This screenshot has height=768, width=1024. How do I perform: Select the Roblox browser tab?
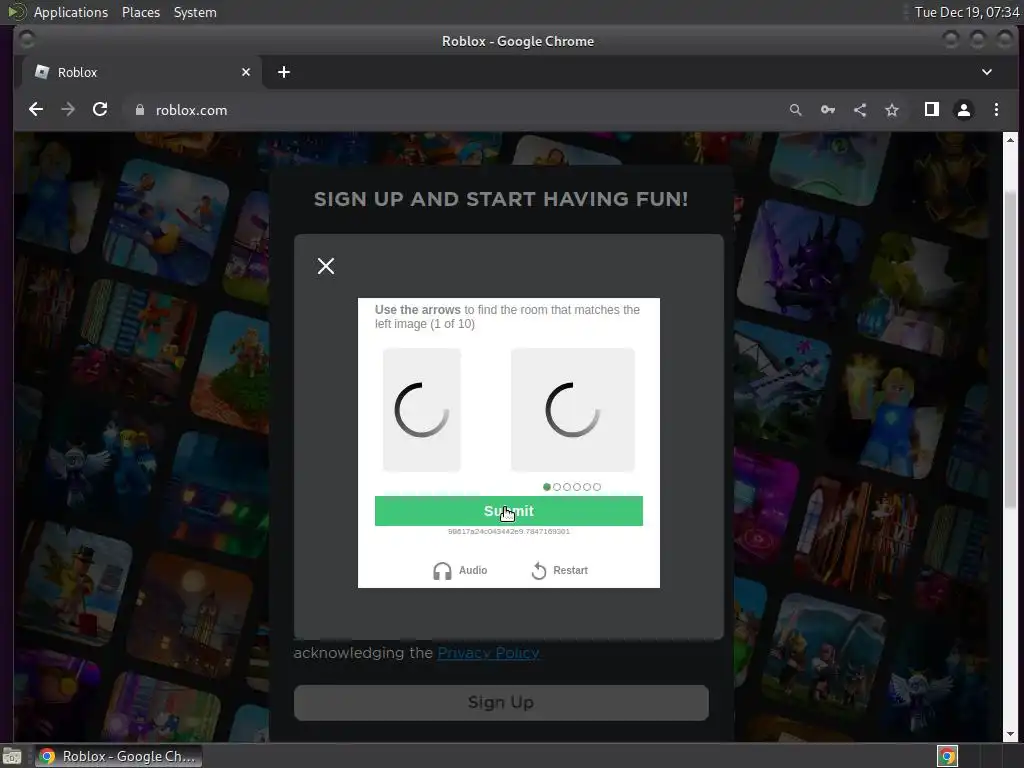[142, 72]
